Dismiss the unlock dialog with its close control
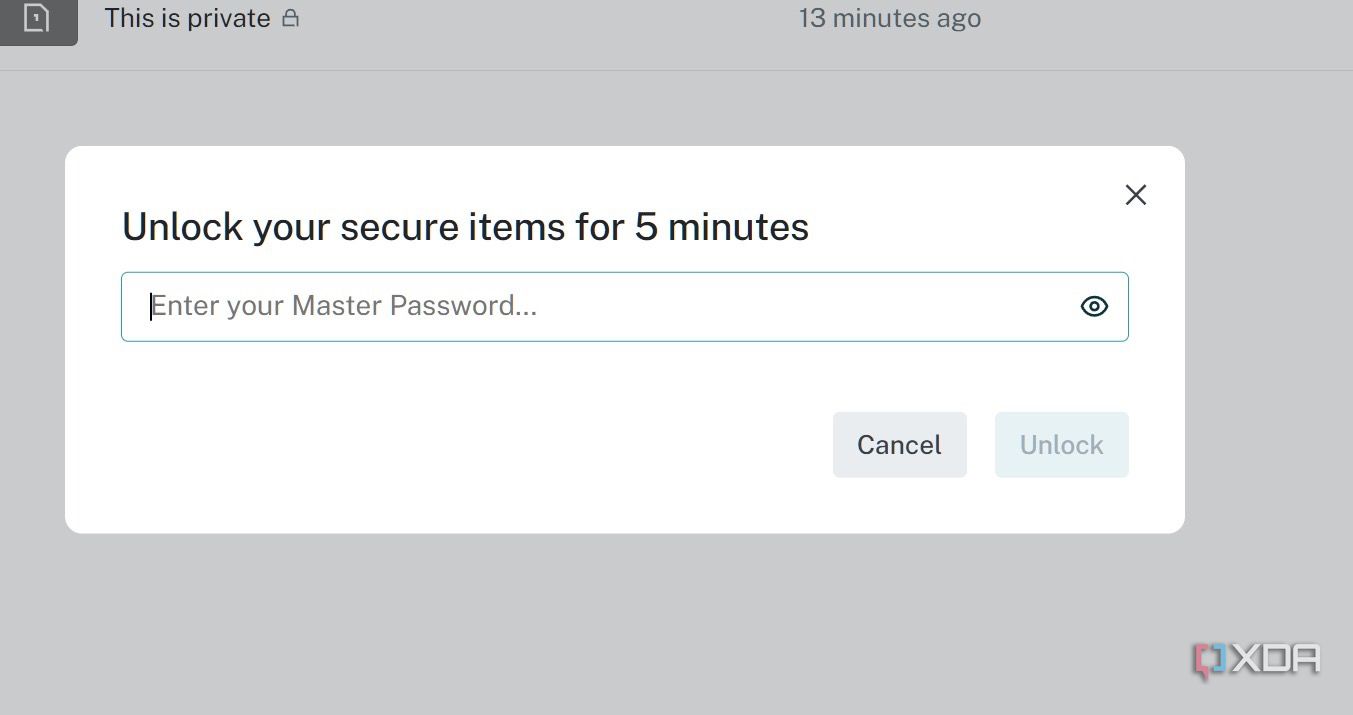This screenshot has height=715, width=1353. coord(1135,195)
